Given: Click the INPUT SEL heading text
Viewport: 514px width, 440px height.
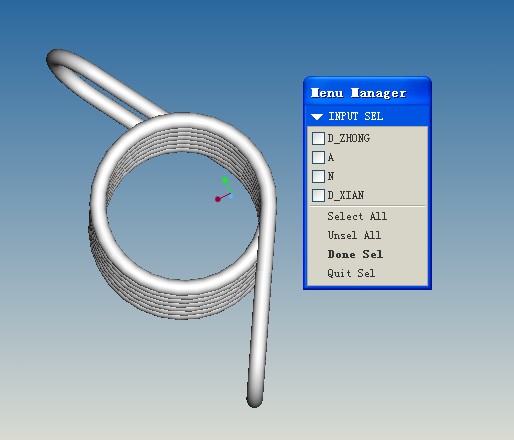Looking at the screenshot, I should click(356, 116).
